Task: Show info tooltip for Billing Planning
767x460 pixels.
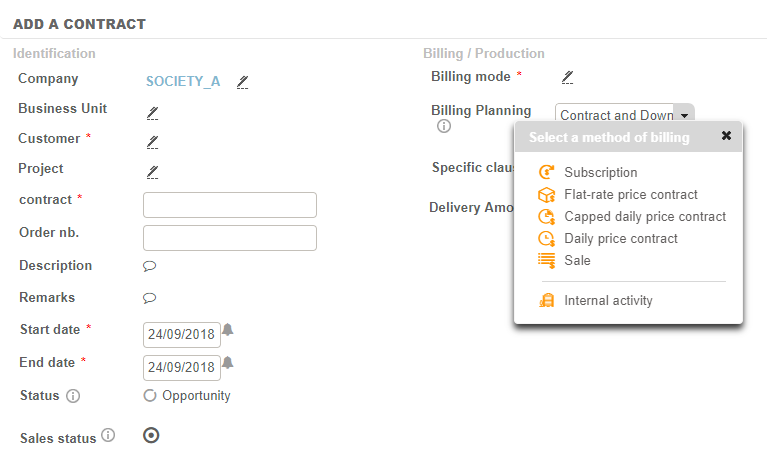Action: 444,127
